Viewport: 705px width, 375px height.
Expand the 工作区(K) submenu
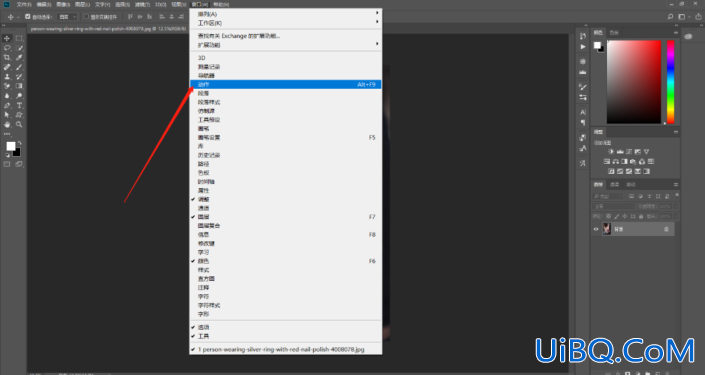286,23
